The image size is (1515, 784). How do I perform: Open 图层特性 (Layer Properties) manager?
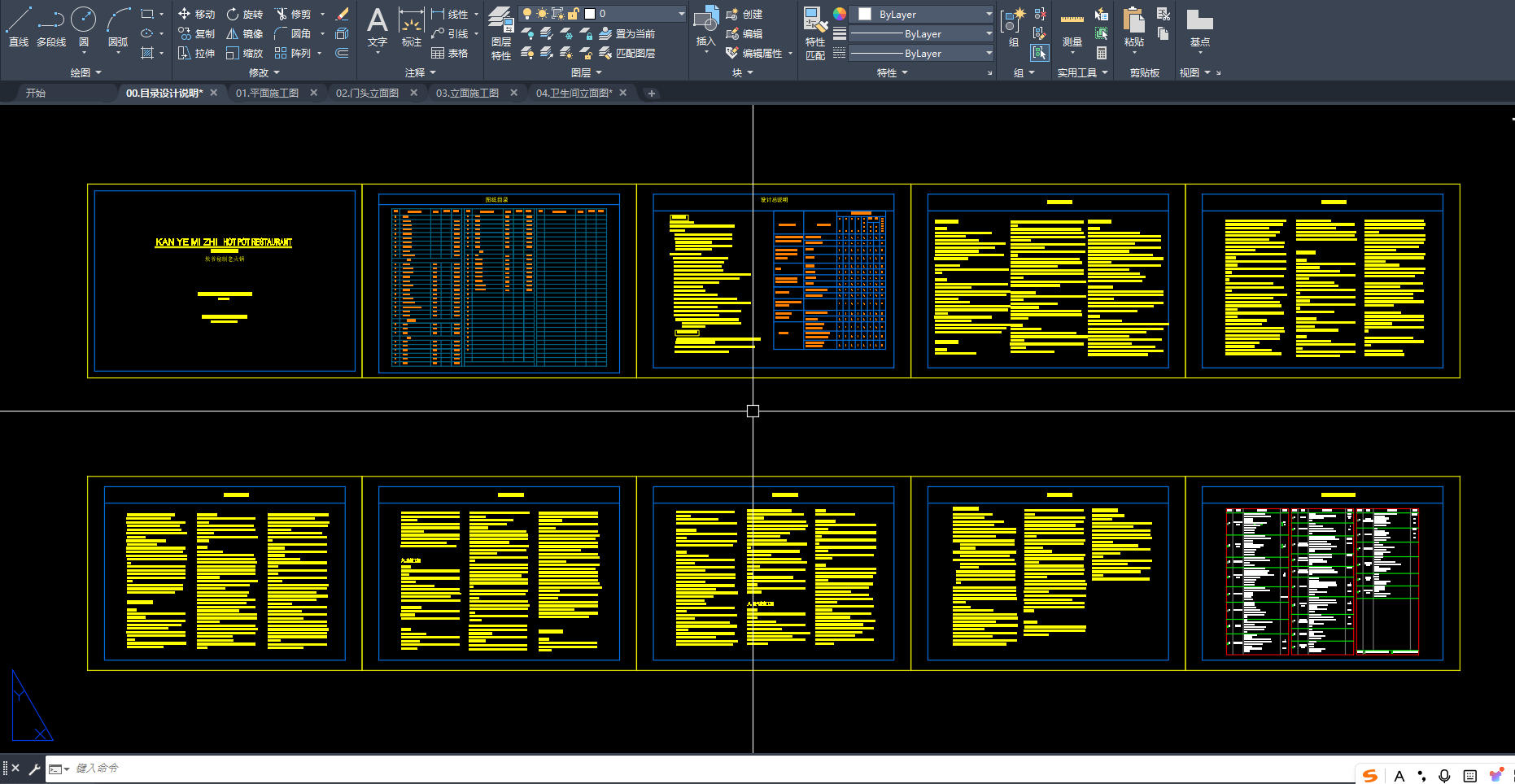(x=501, y=33)
